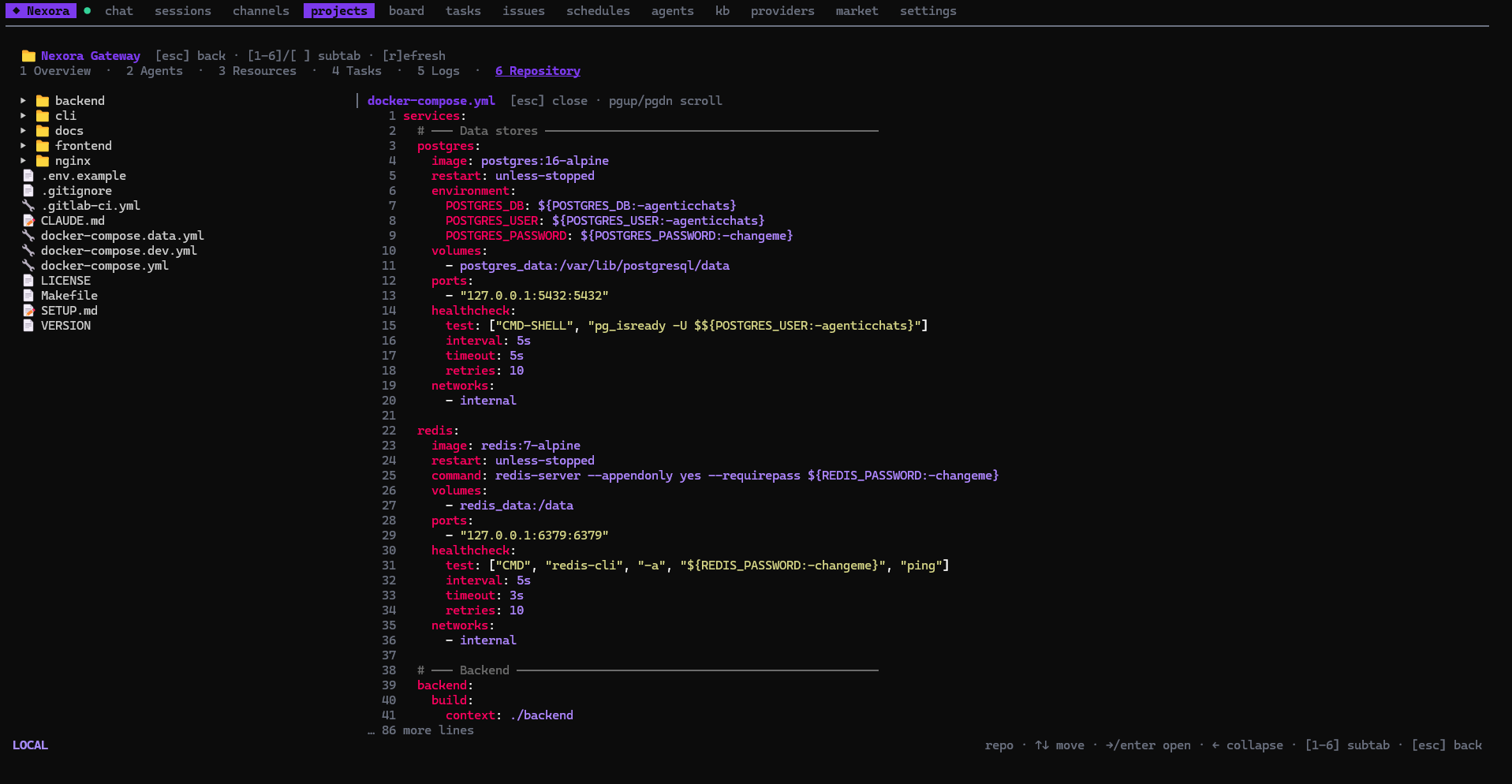Select the projects tab

tap(339, 11)
